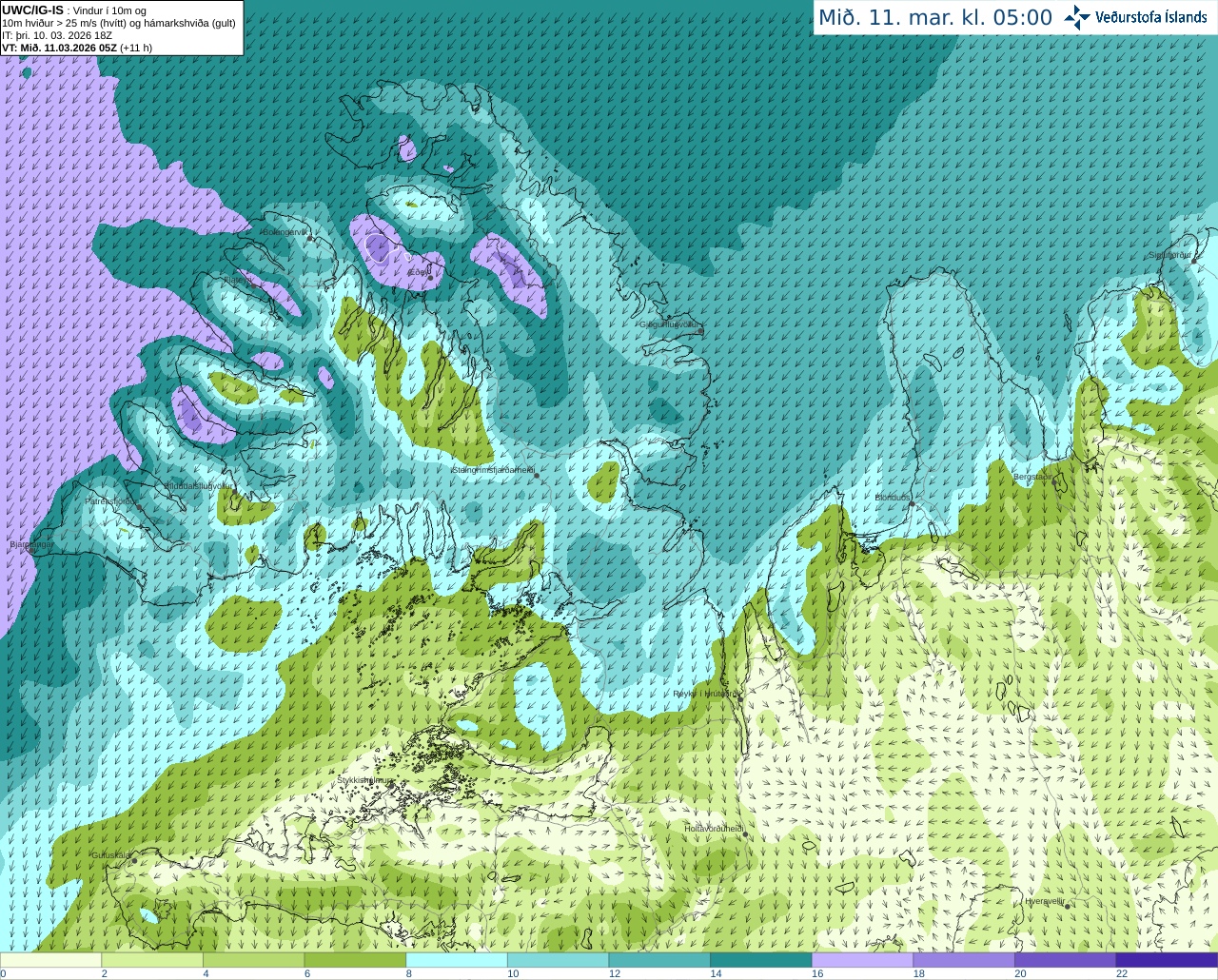Click the Gufuskálar station label
Viewport: 1218px width, 980px height.
click(111, 855)
